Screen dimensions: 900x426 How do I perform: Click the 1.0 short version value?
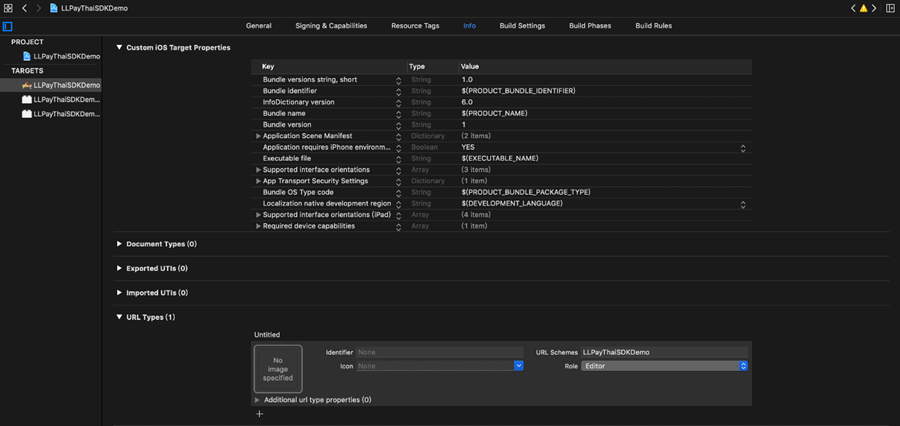[x=467, y=80]
